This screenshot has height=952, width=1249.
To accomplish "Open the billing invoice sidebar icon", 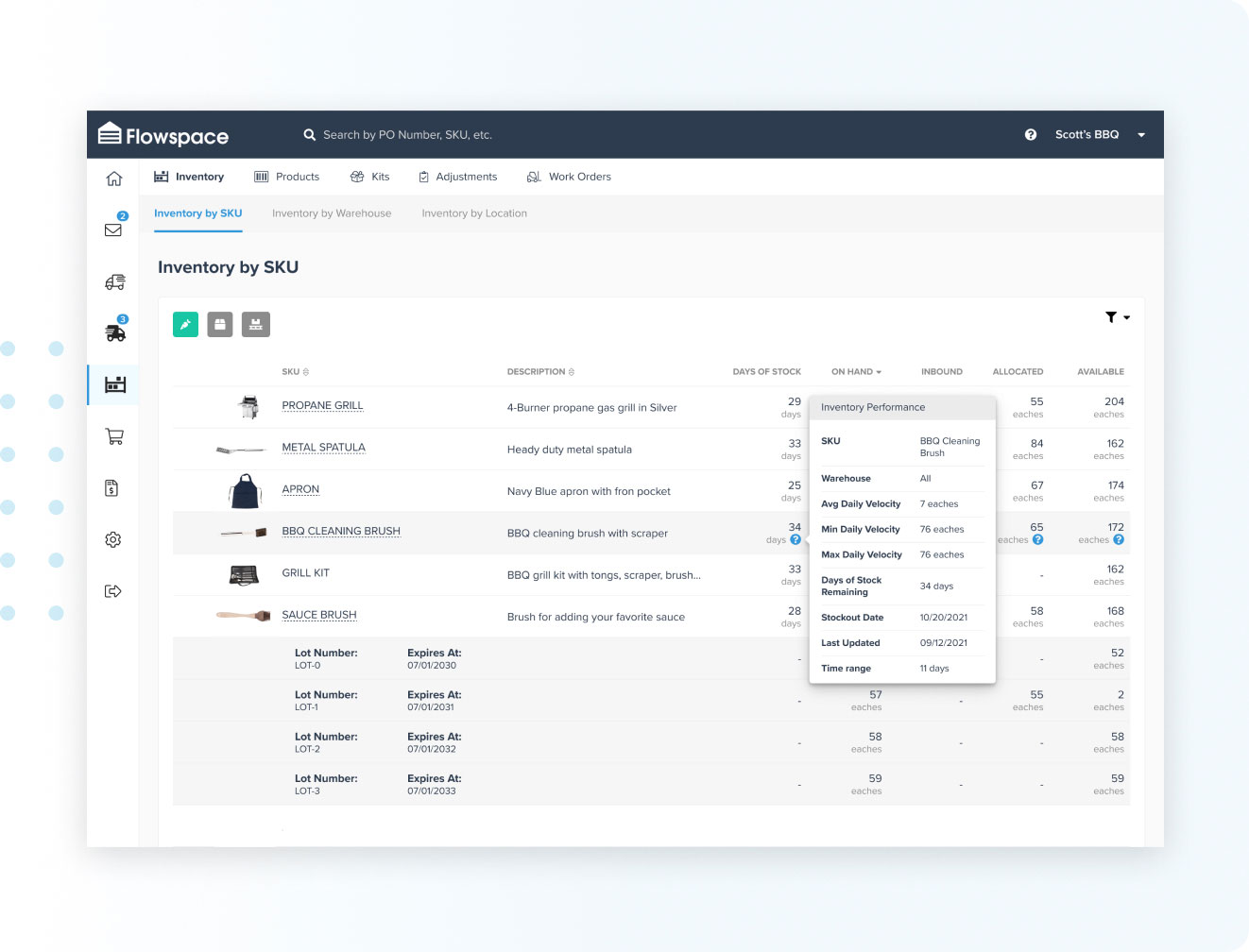I will pos(111,488).
